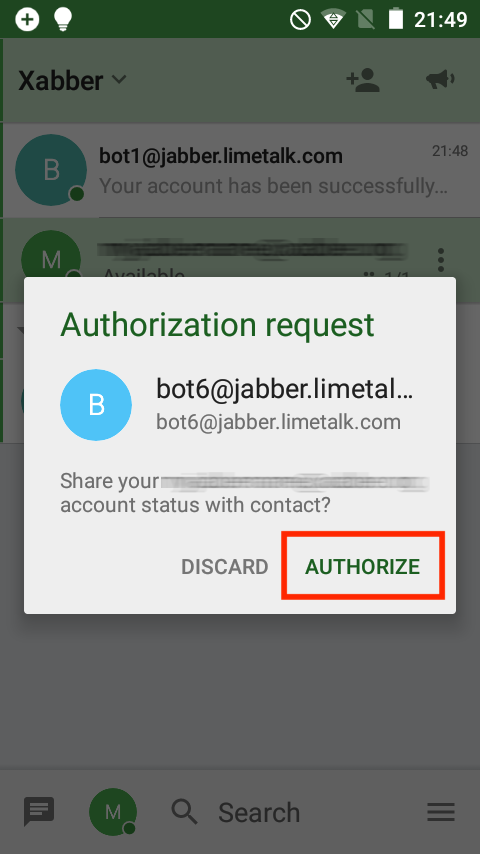Open the chats icon in bottom bar
The image size is (480, 854).
[x=39, y=812]
